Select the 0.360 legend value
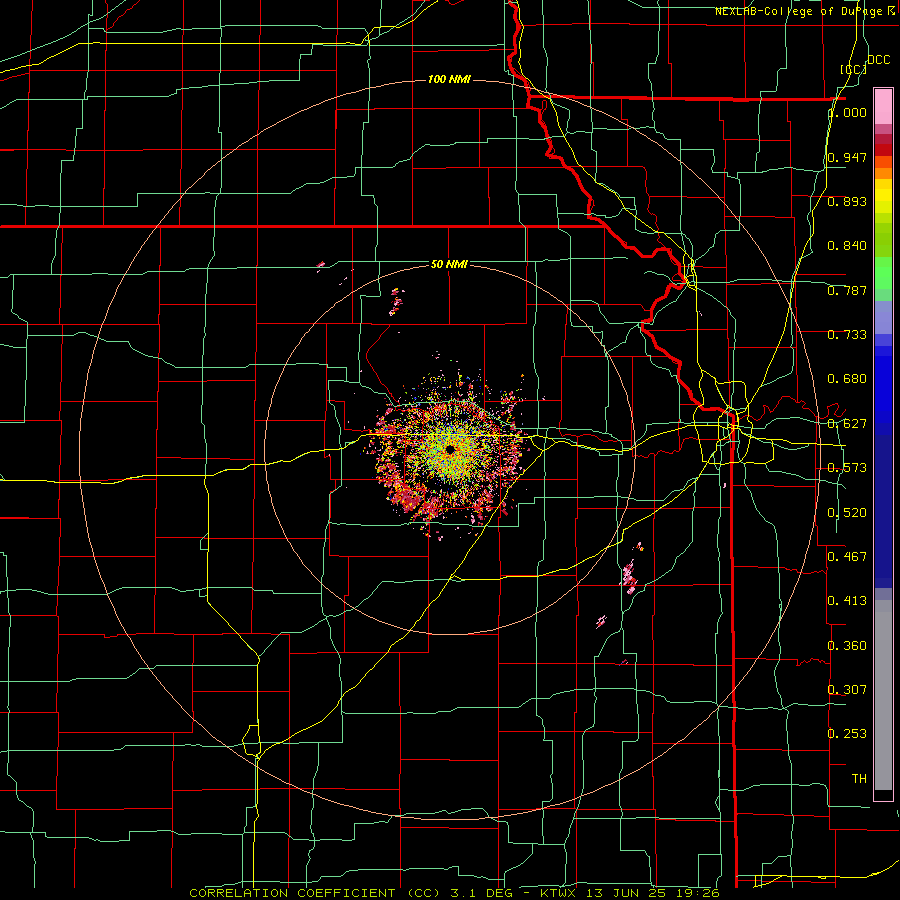900x900 pixels. pos(847,646)
